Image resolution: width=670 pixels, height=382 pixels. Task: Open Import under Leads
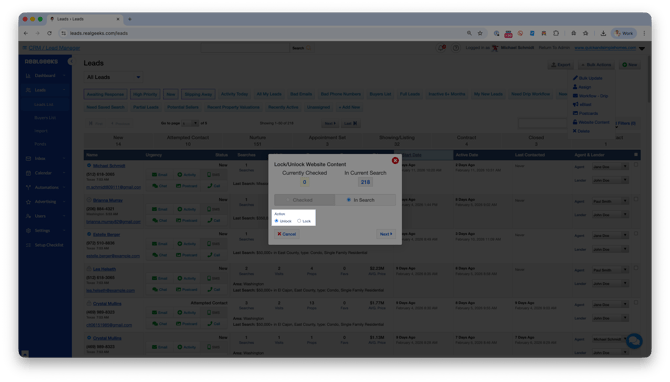click(x=41, y=131)
